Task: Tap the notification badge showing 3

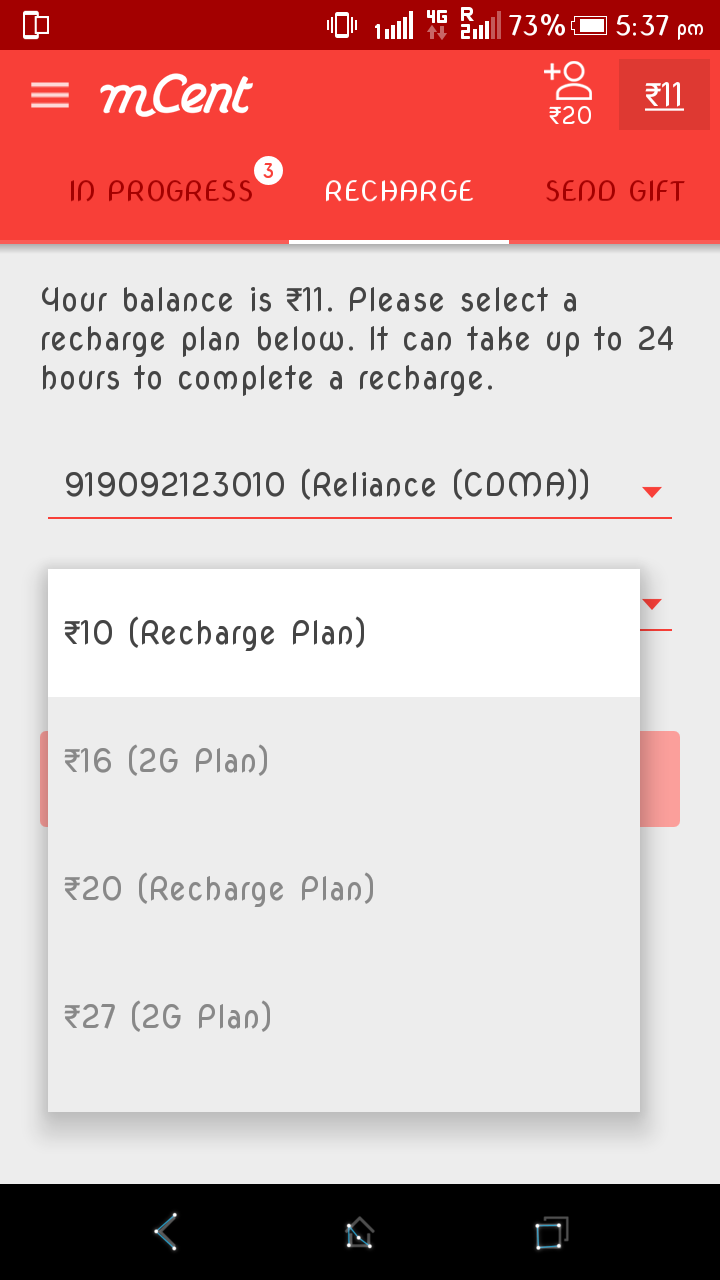Action: coord(268,171)
